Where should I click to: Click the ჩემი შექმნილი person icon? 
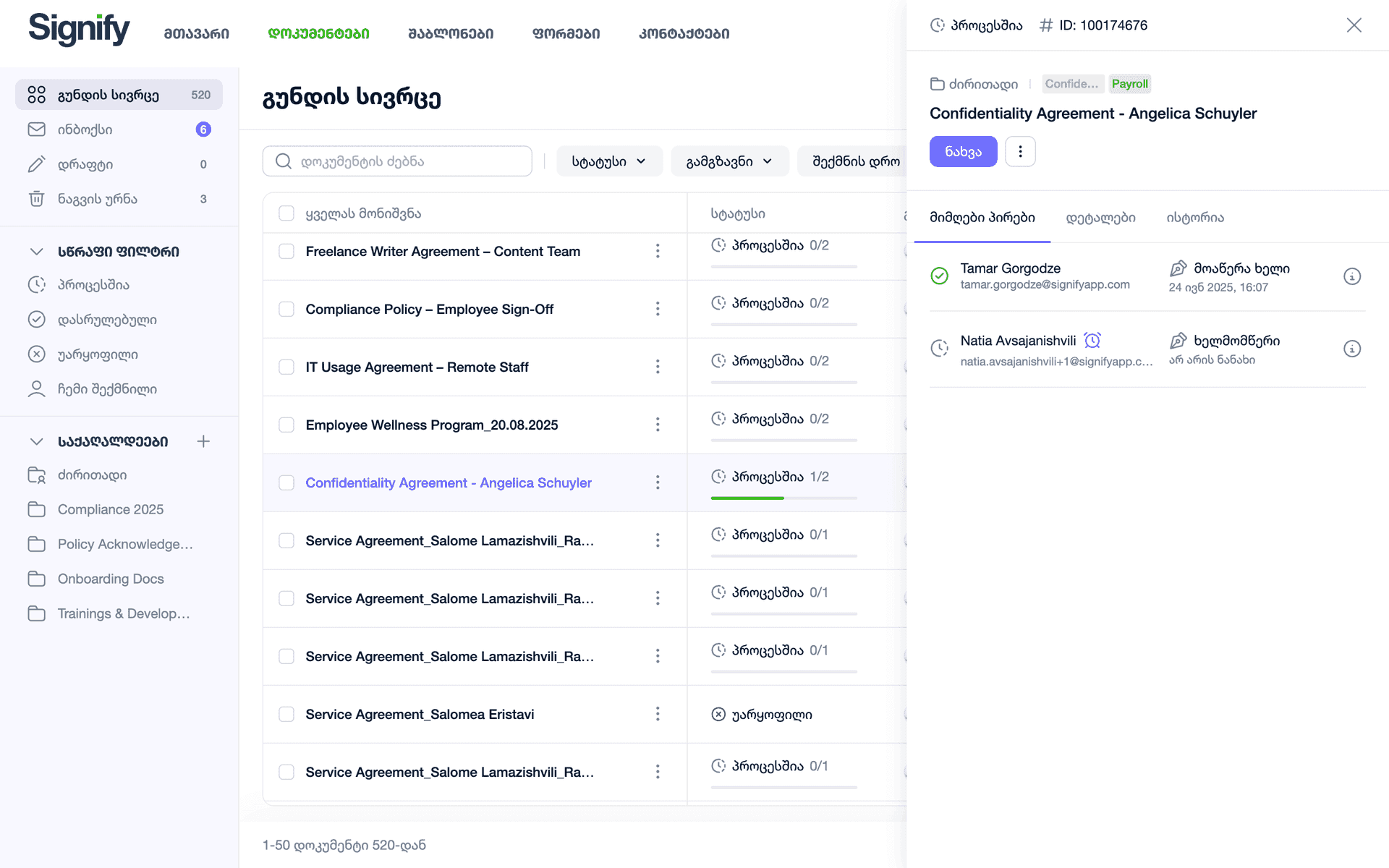pos(36,389)
